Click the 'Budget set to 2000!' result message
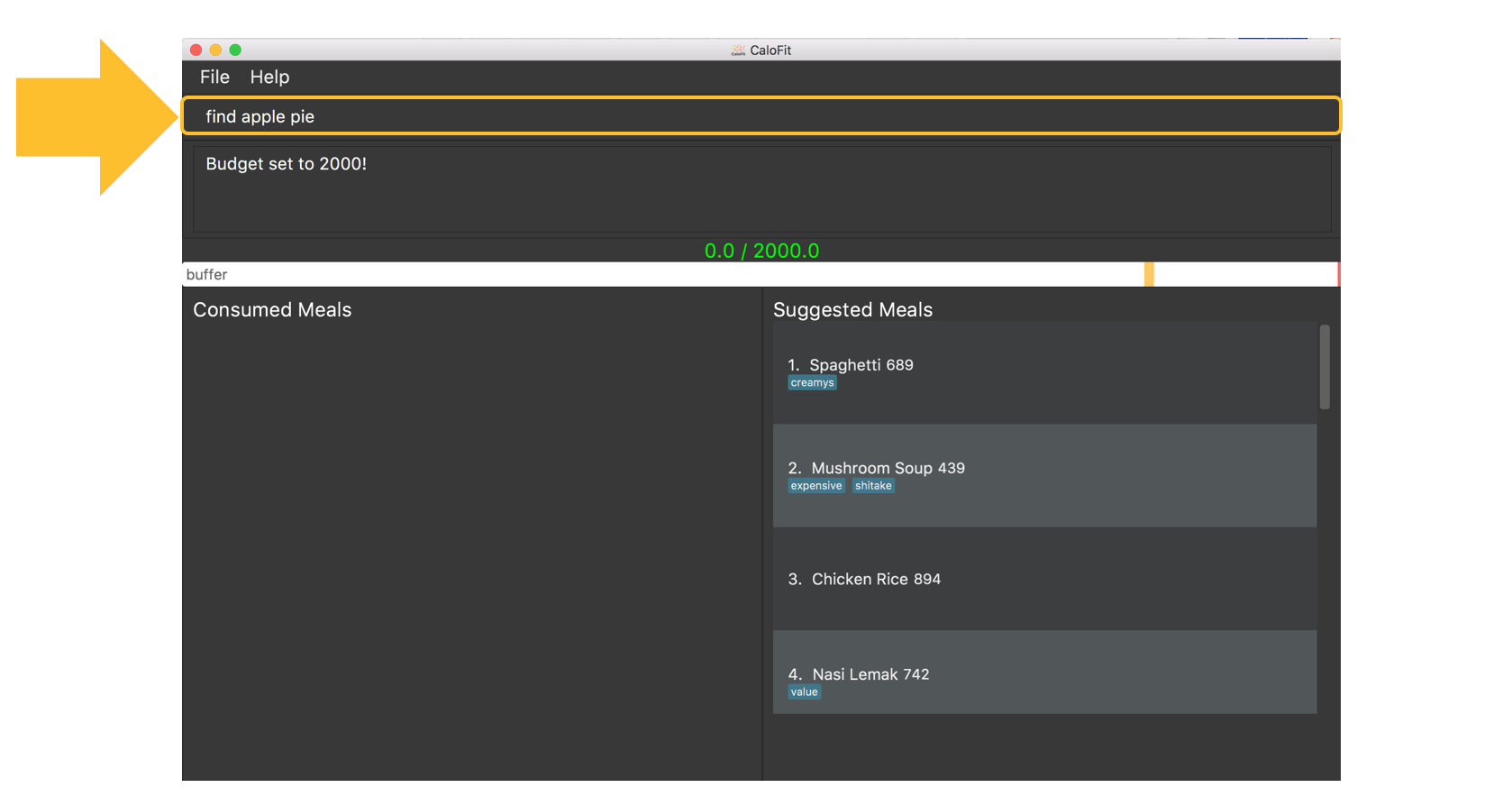Image resolution: width=1512 pixels, height=806 pixels. click(286, 164)
